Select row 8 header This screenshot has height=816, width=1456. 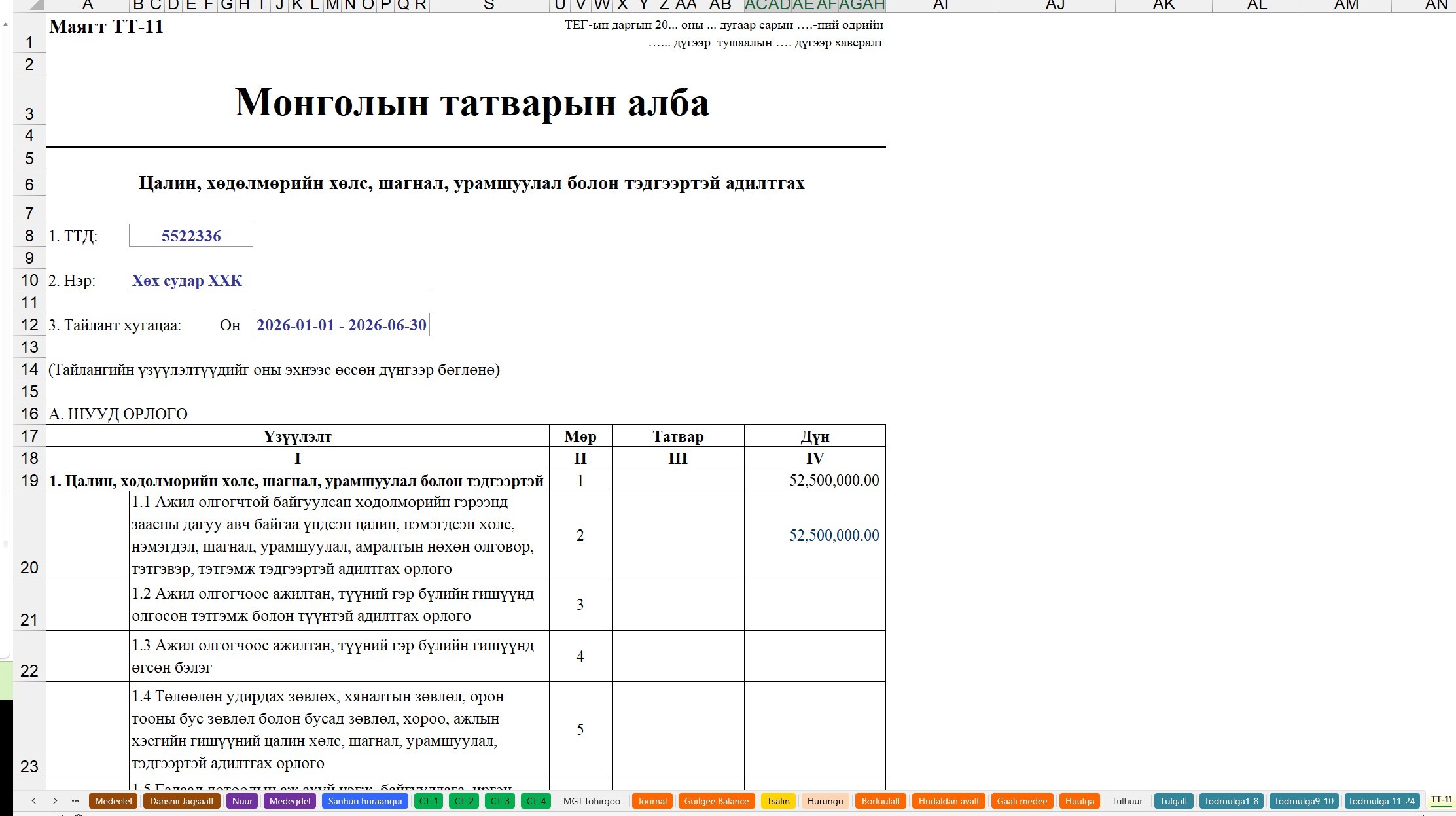click(x=29, y=236)
